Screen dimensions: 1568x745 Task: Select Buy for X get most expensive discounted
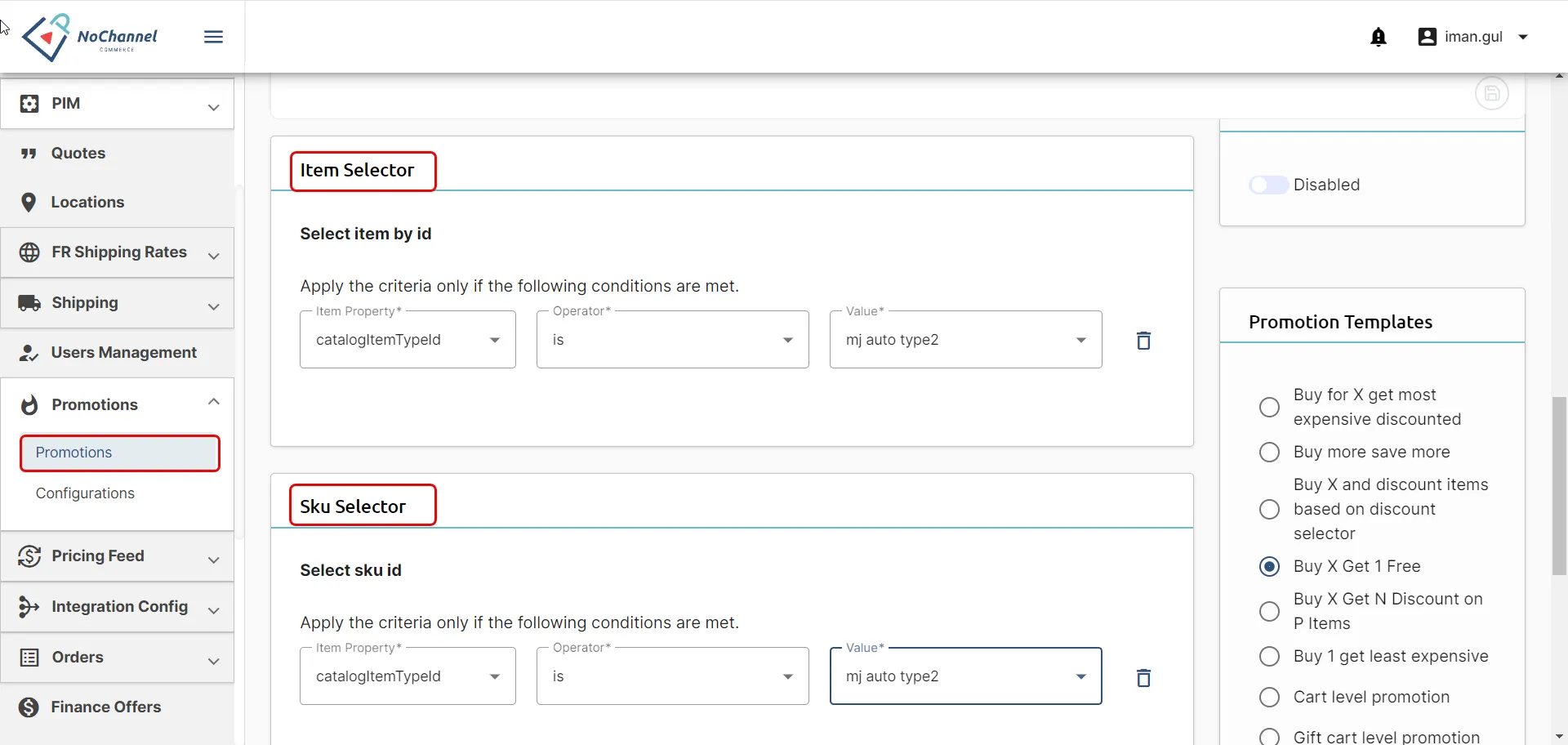pyautogui.click(x=1269, y=407)
